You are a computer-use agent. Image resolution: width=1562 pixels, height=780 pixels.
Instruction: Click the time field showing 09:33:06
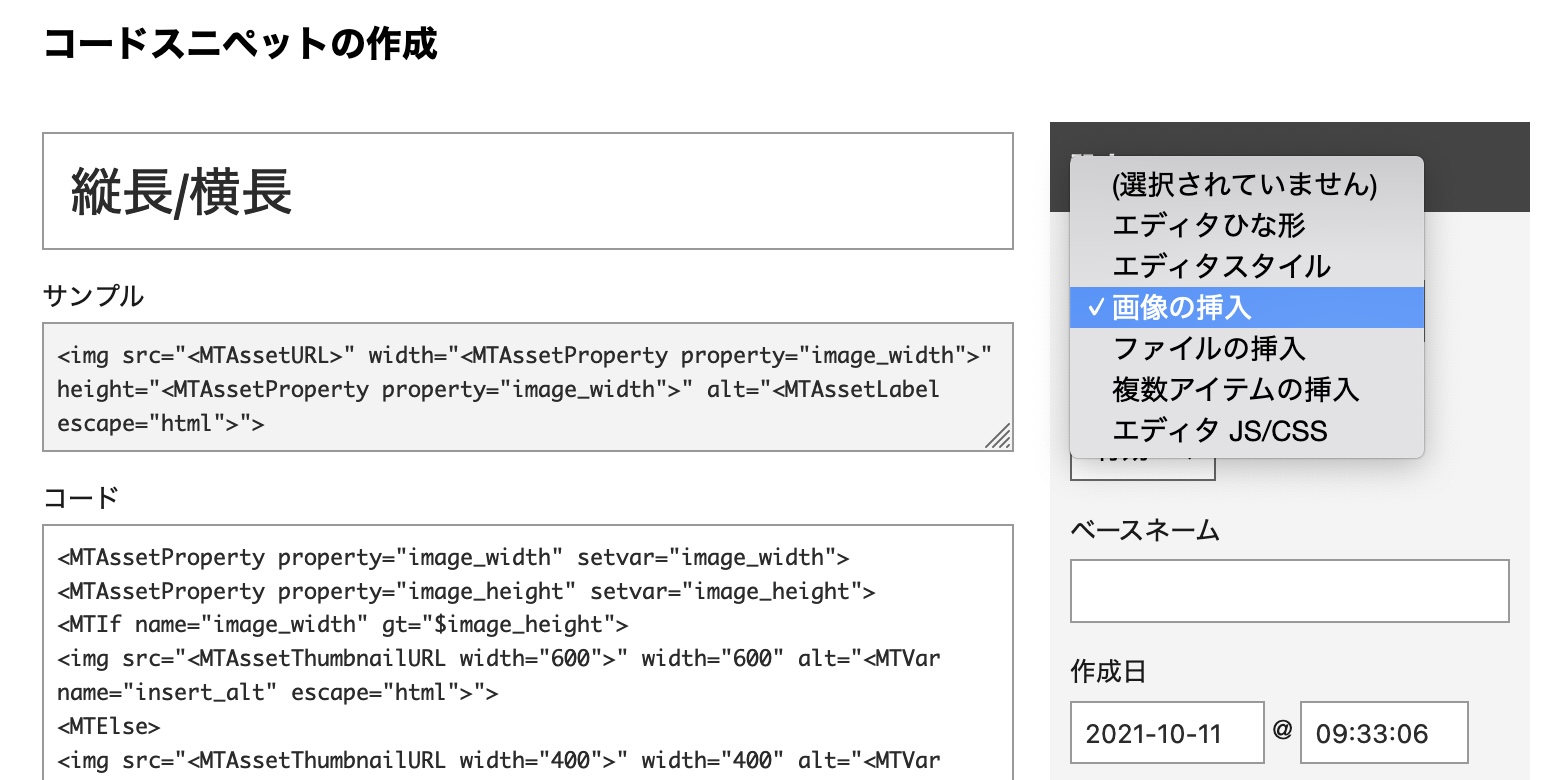1384,731
